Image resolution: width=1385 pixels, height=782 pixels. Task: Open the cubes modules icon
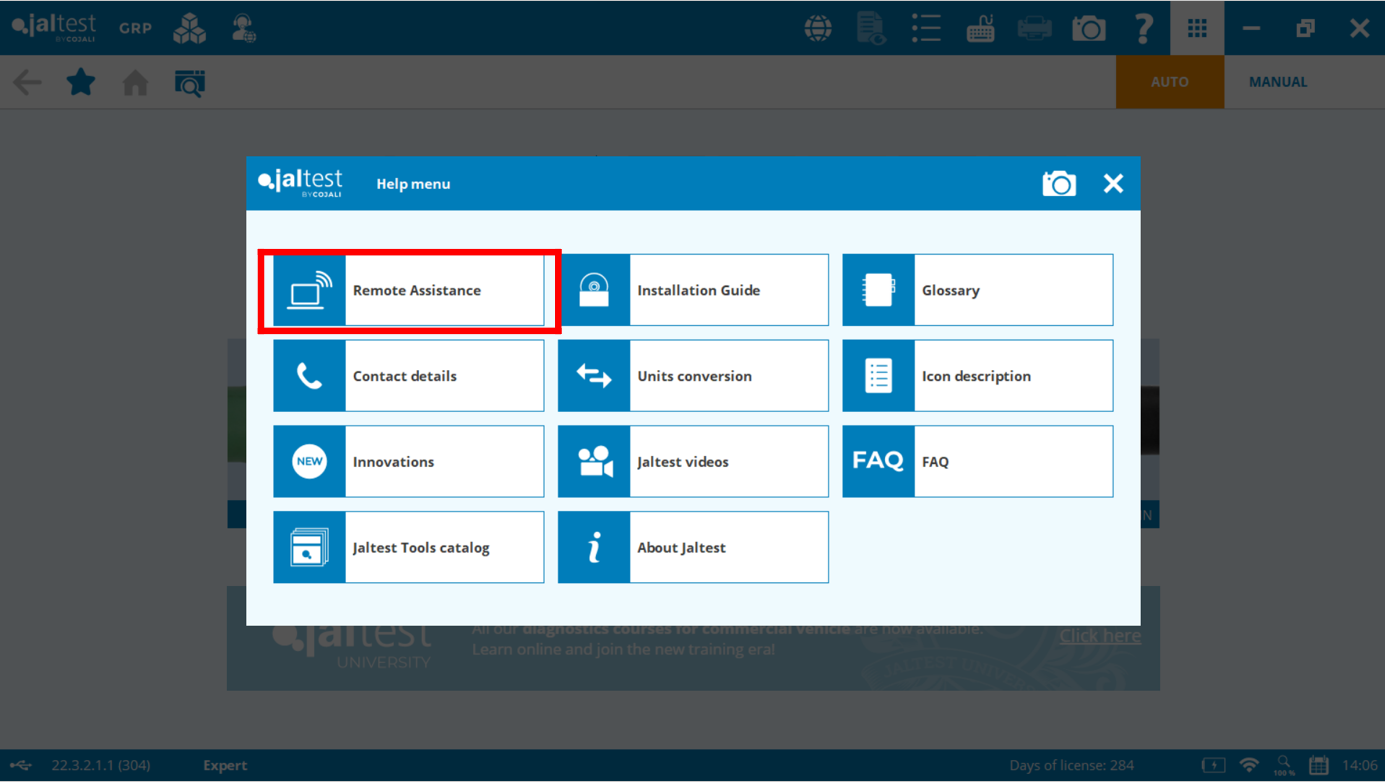[x=190, y=28]
